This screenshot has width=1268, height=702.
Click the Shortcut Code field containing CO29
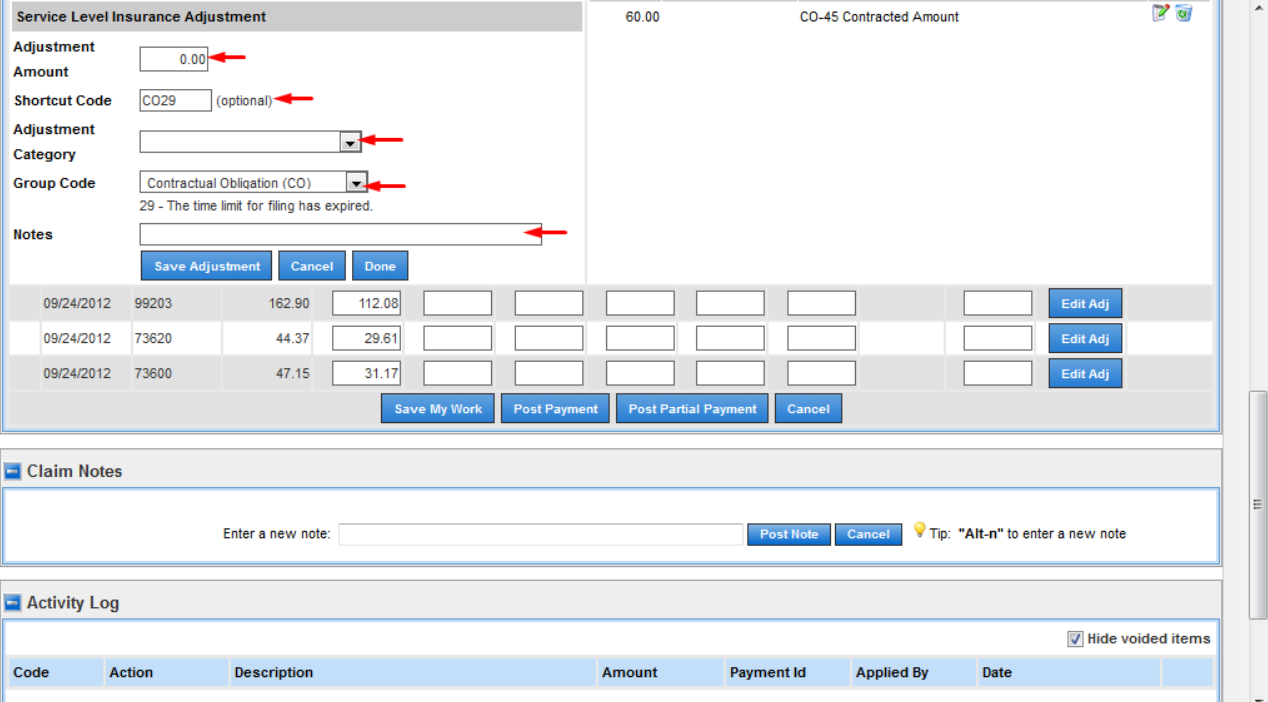pos(175,101)
